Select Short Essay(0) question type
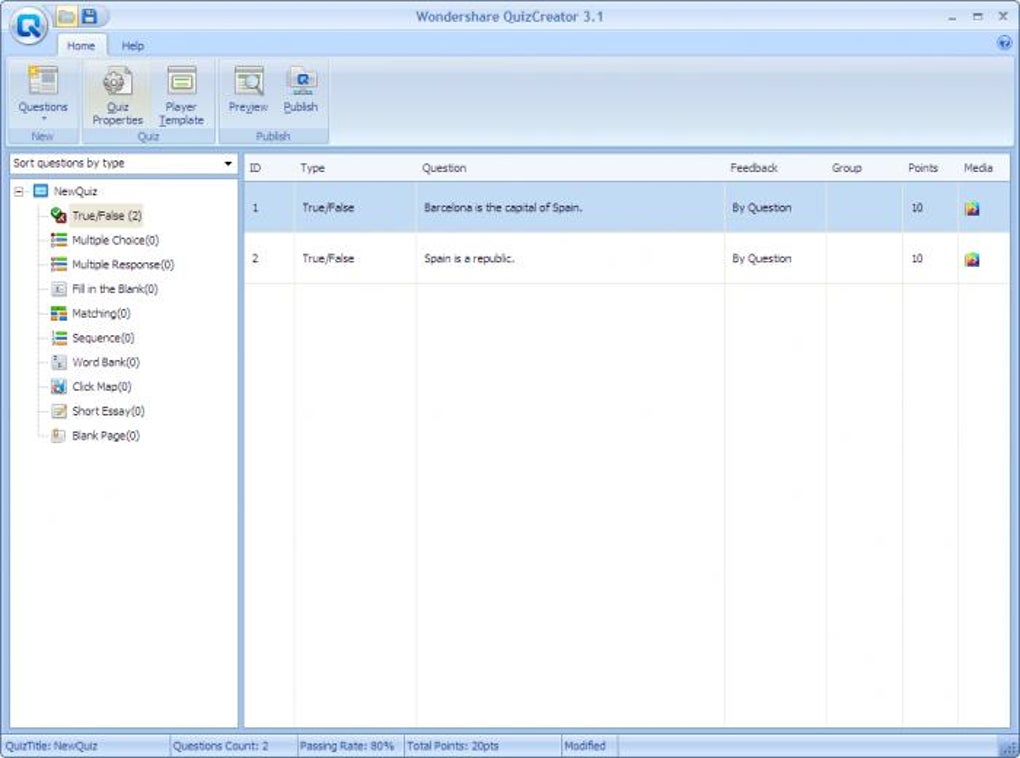The image size is (1020, 758). pyautogui.click(x=109, y=411)
